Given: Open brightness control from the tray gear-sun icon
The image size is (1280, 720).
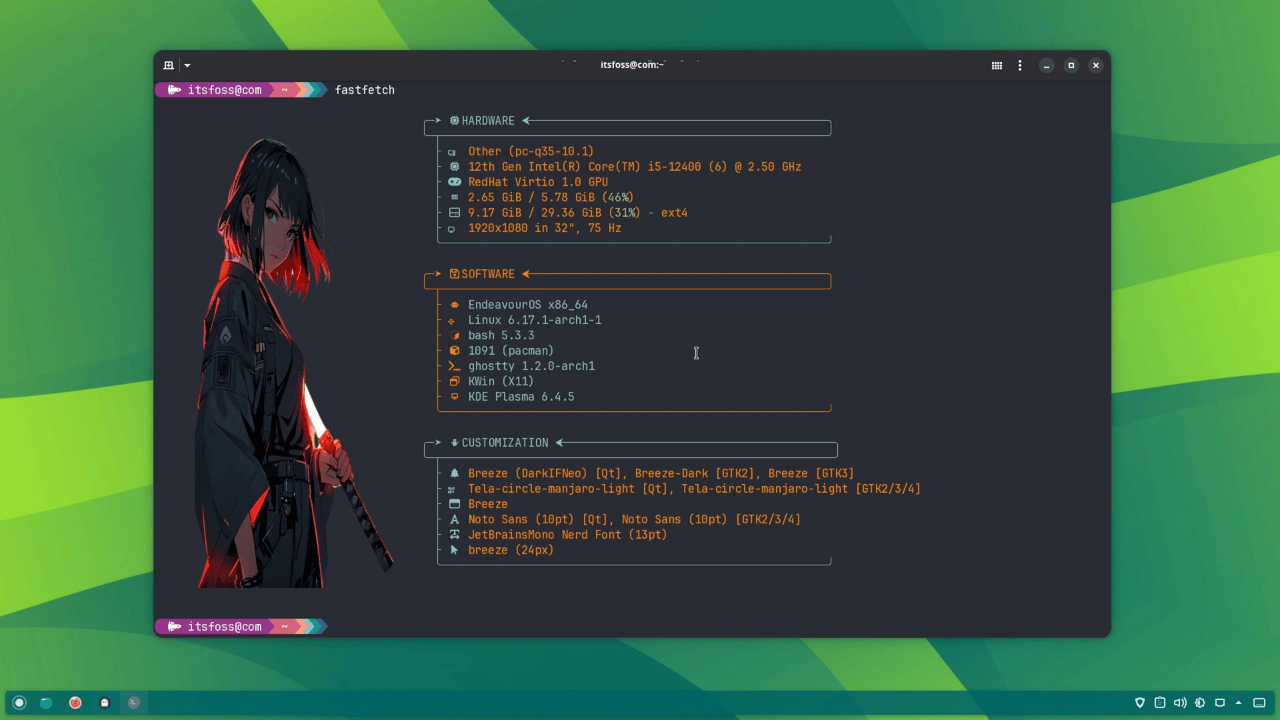Looking at the screenshot, I should click(1198, 702).
